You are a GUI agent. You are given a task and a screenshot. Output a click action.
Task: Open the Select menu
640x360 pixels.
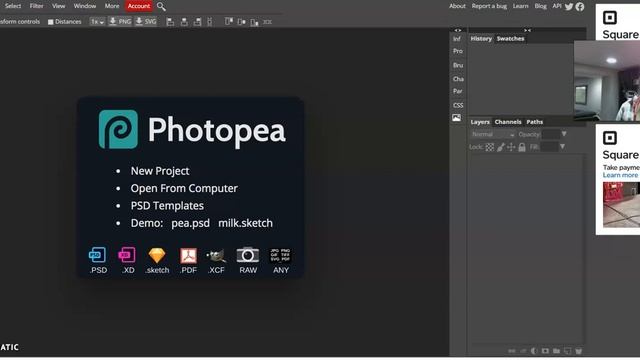point(13,6)
